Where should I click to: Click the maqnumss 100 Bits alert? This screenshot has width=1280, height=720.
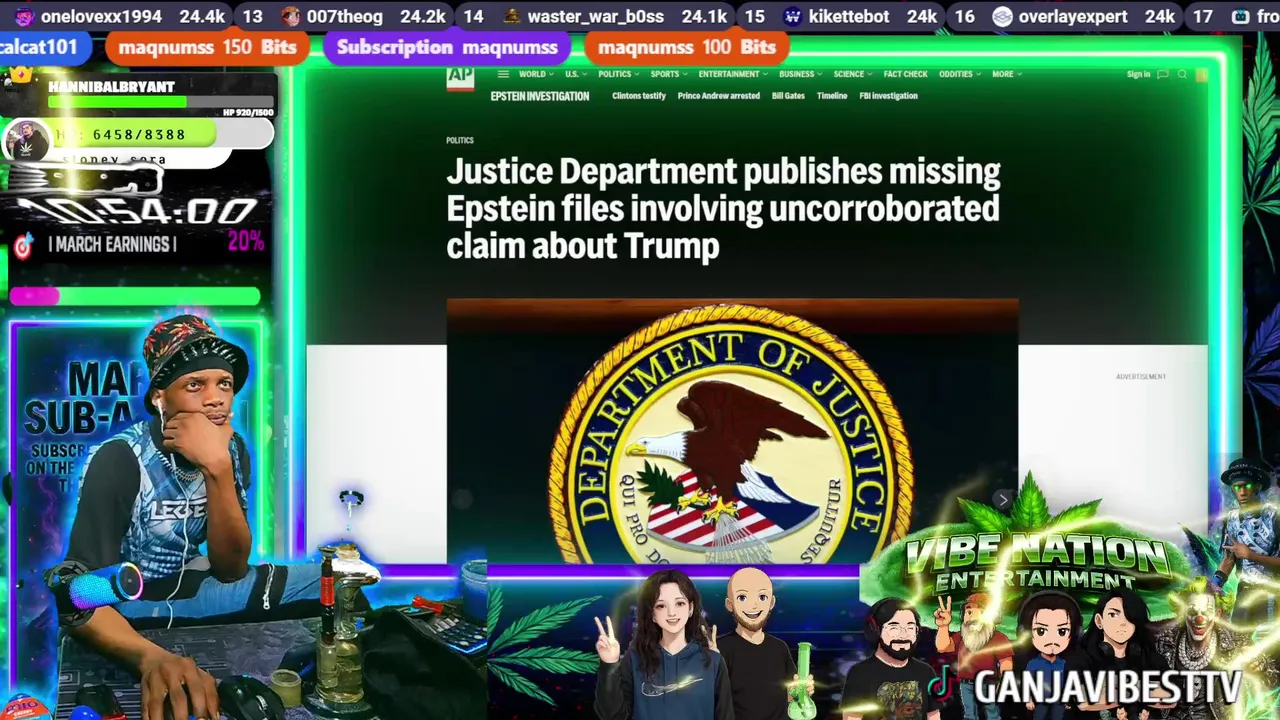[x=687, y=47]
